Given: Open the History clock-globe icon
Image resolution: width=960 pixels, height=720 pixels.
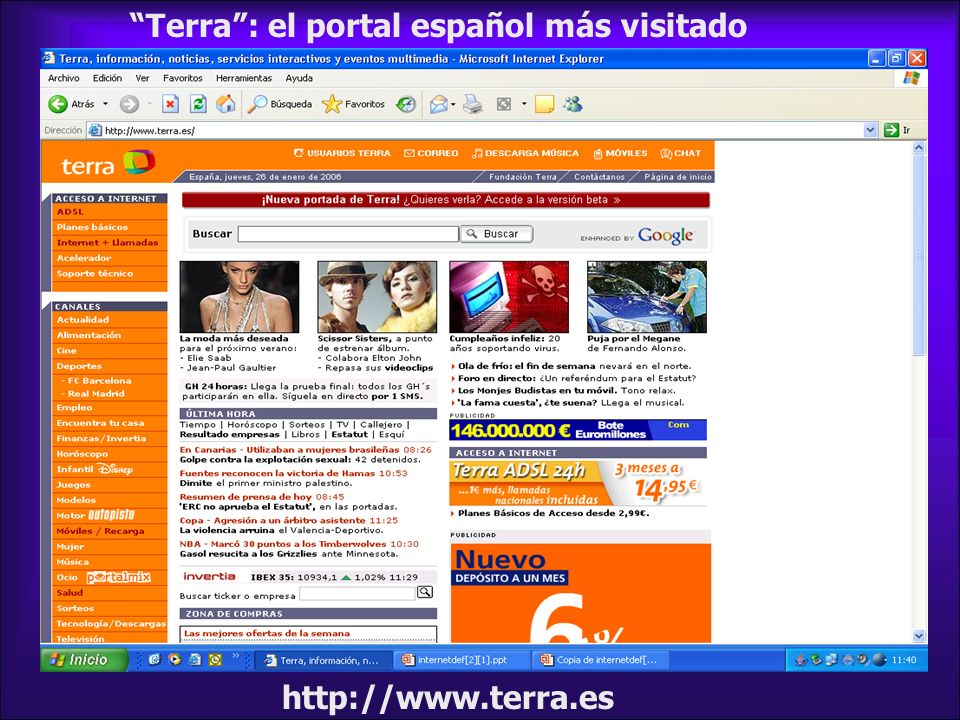Looking at the screenshot, I should pos(406,104).
